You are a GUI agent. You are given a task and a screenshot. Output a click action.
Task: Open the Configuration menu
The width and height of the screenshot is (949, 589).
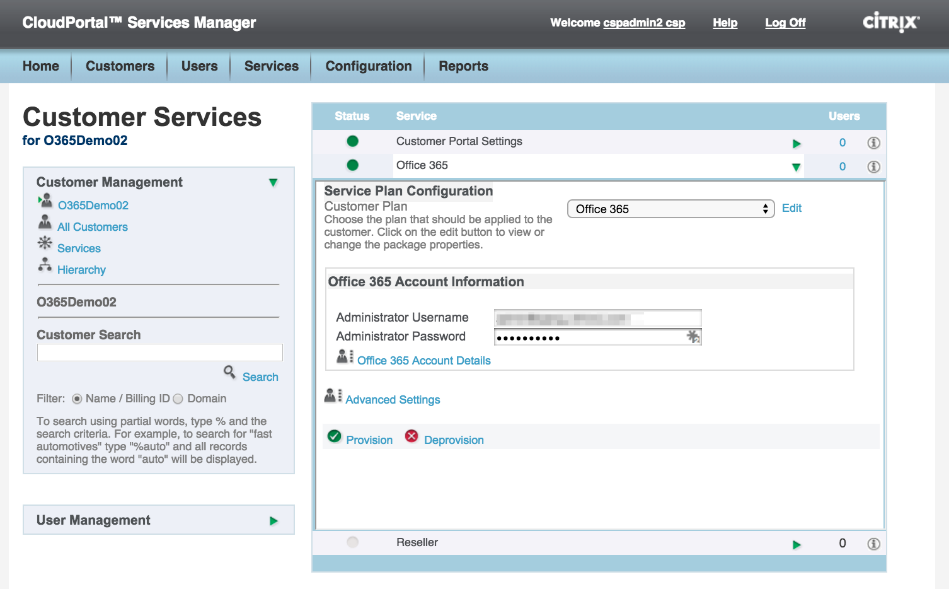click(368, 66)
